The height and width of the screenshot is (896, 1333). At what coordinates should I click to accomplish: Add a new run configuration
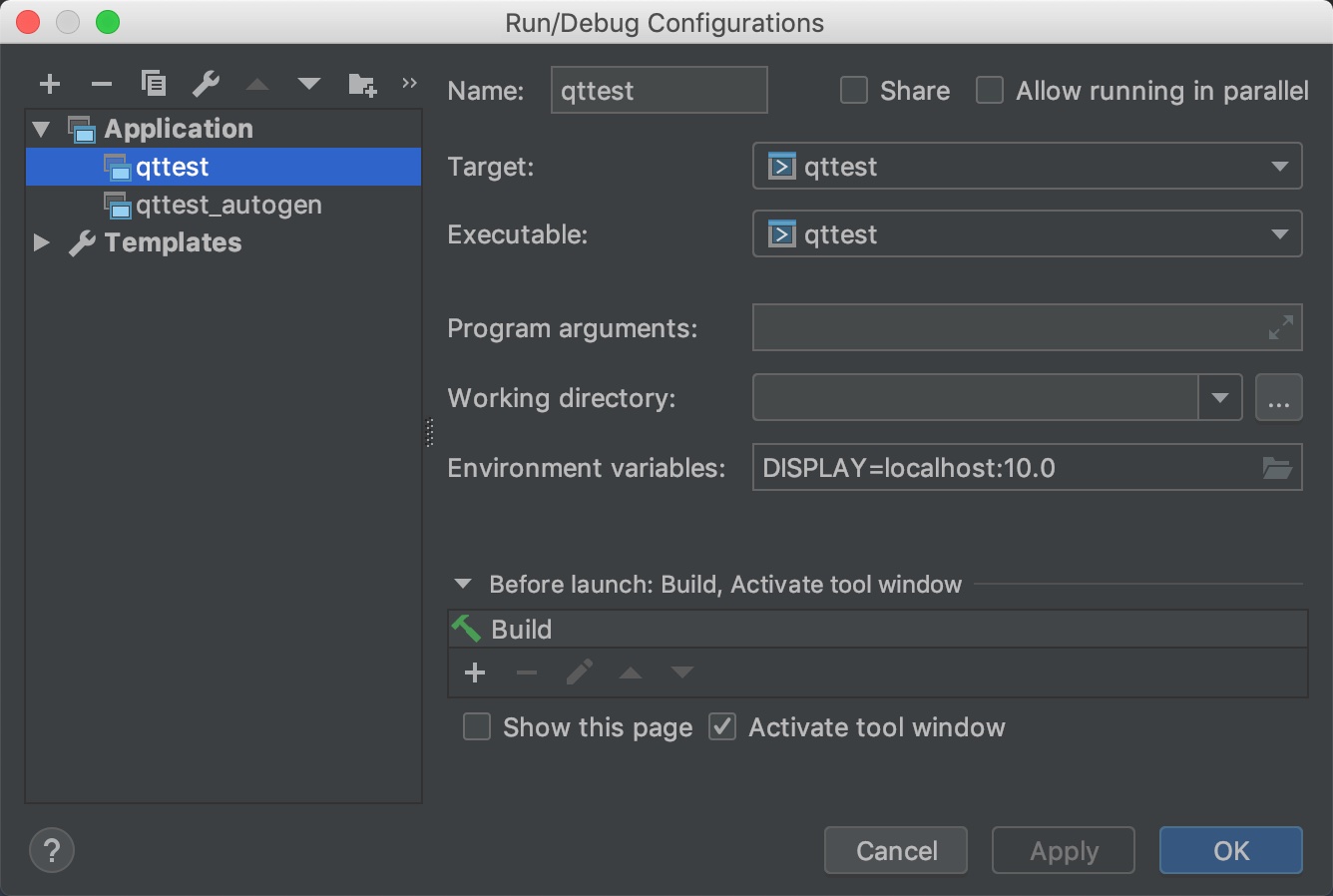pyautogui.click(x=50, y=84)
